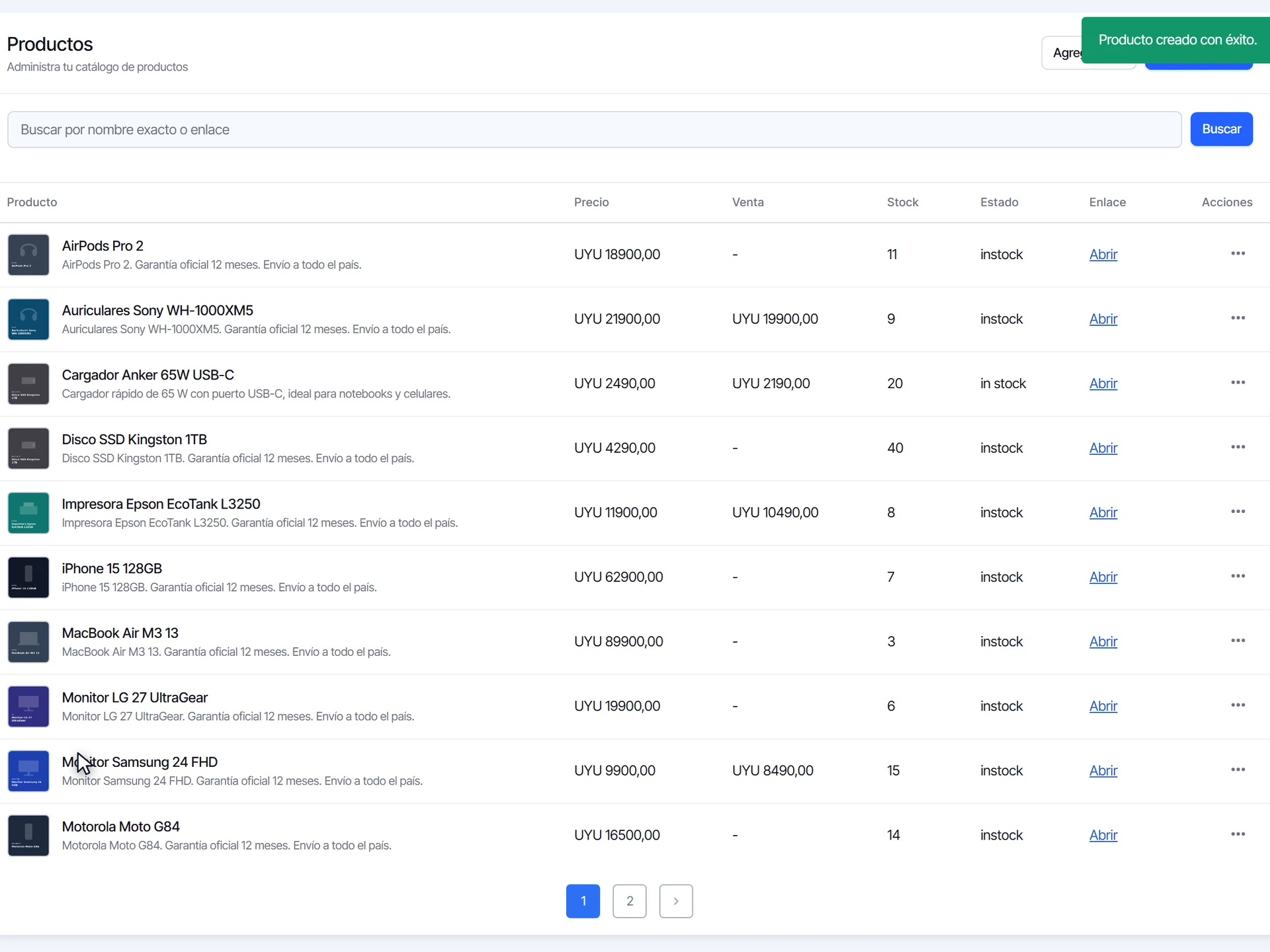Screen dimensions: 1270x952
Task: Click the iPhone 15 128GB thumbnail
Action: 28,577
